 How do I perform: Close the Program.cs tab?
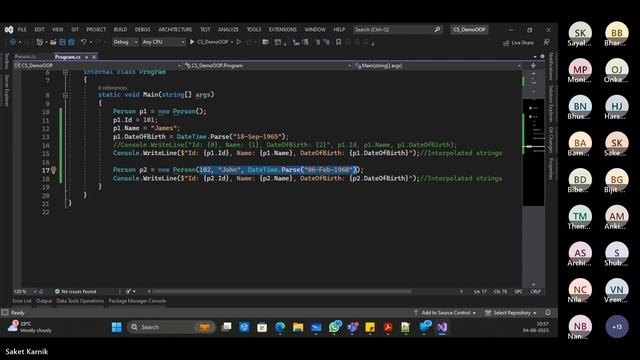pyautogui.click(x=94, y=57)
